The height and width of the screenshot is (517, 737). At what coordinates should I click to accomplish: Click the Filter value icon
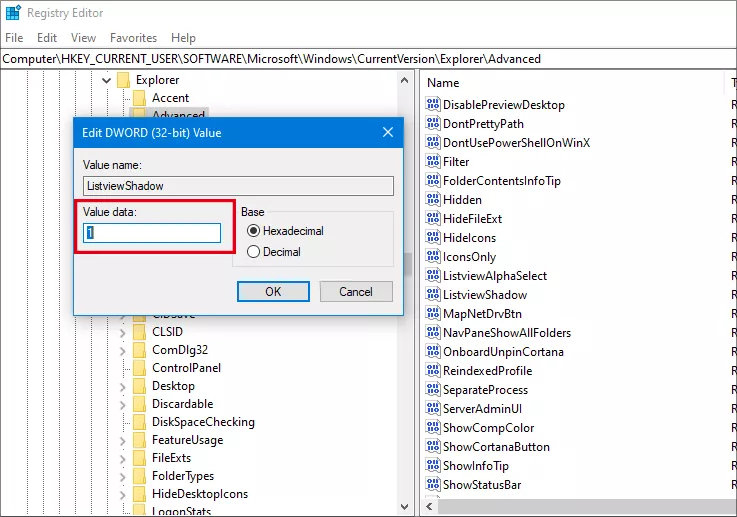[x=432, y=161]
